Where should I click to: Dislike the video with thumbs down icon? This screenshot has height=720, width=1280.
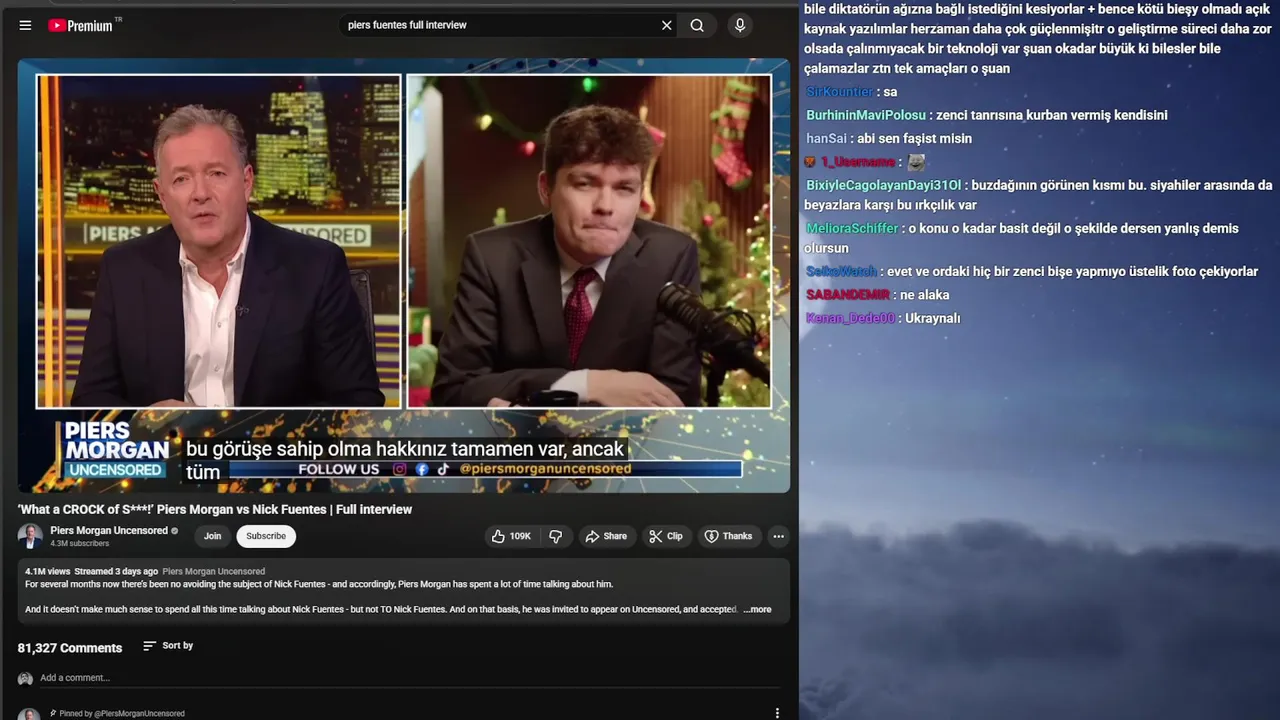click(x=556, y=536)
